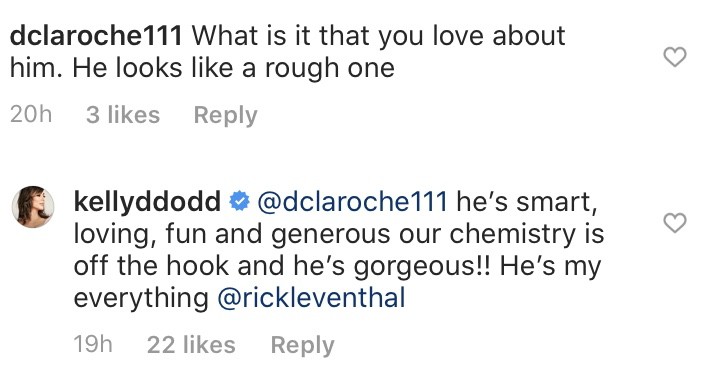Image resolution: width=709 pixels, height=382 pixels.
Task: Click the blue verified badge next to kellyddodd
Action: click(239, 202)
